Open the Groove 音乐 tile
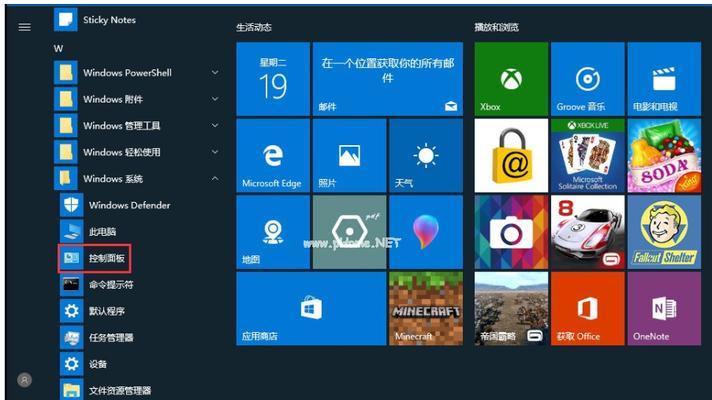The height and width of the screenshot is (400, 712). click(588, 79)
